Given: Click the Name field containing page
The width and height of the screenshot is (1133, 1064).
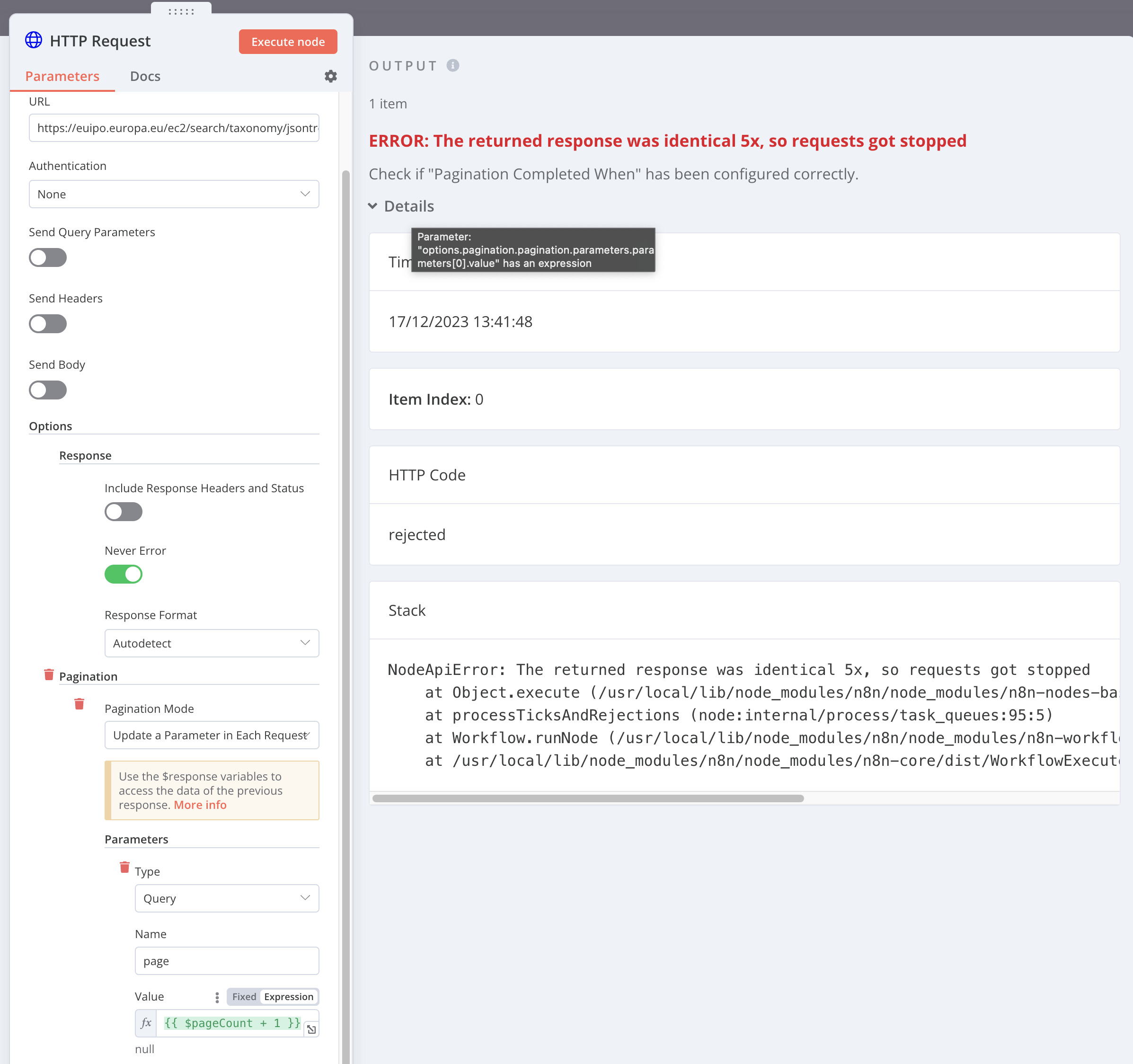Looking at the screenshot, I should 227,961.
